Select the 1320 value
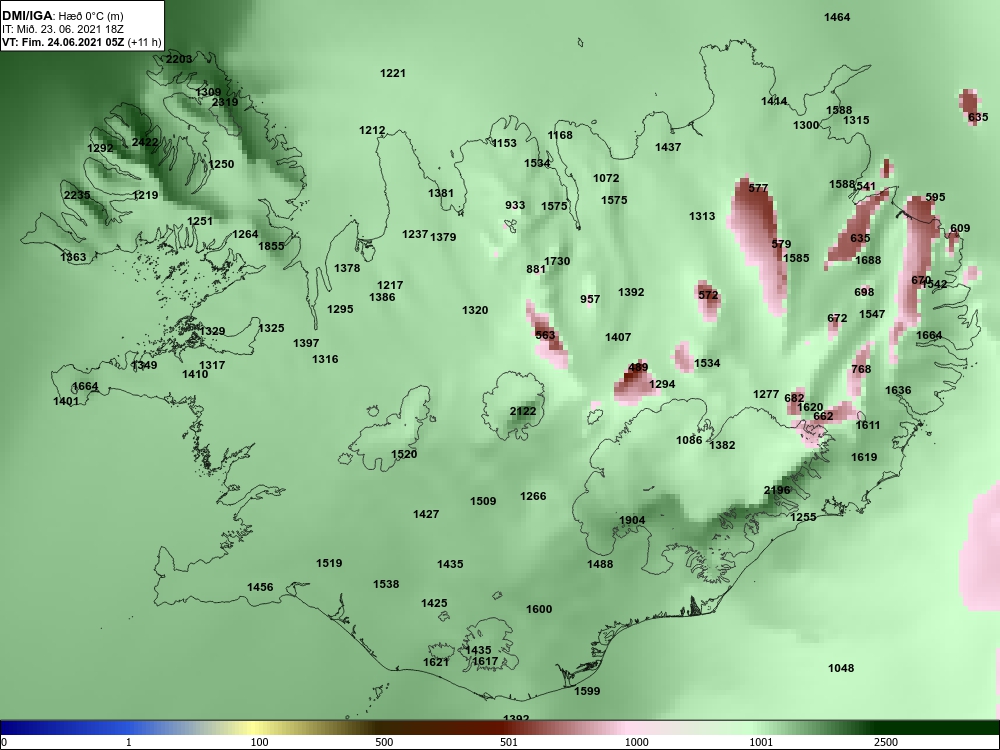 coord(475,311)
